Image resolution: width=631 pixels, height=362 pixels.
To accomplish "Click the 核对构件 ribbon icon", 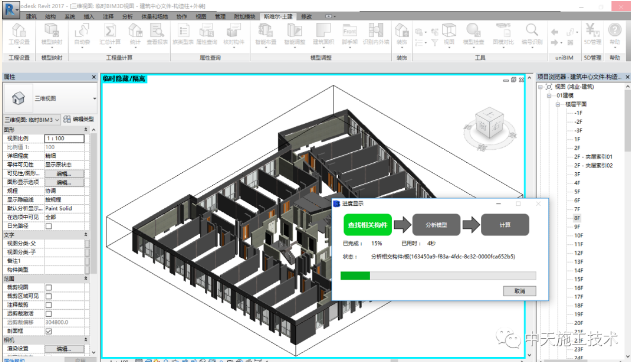I will tap(234, 31).
